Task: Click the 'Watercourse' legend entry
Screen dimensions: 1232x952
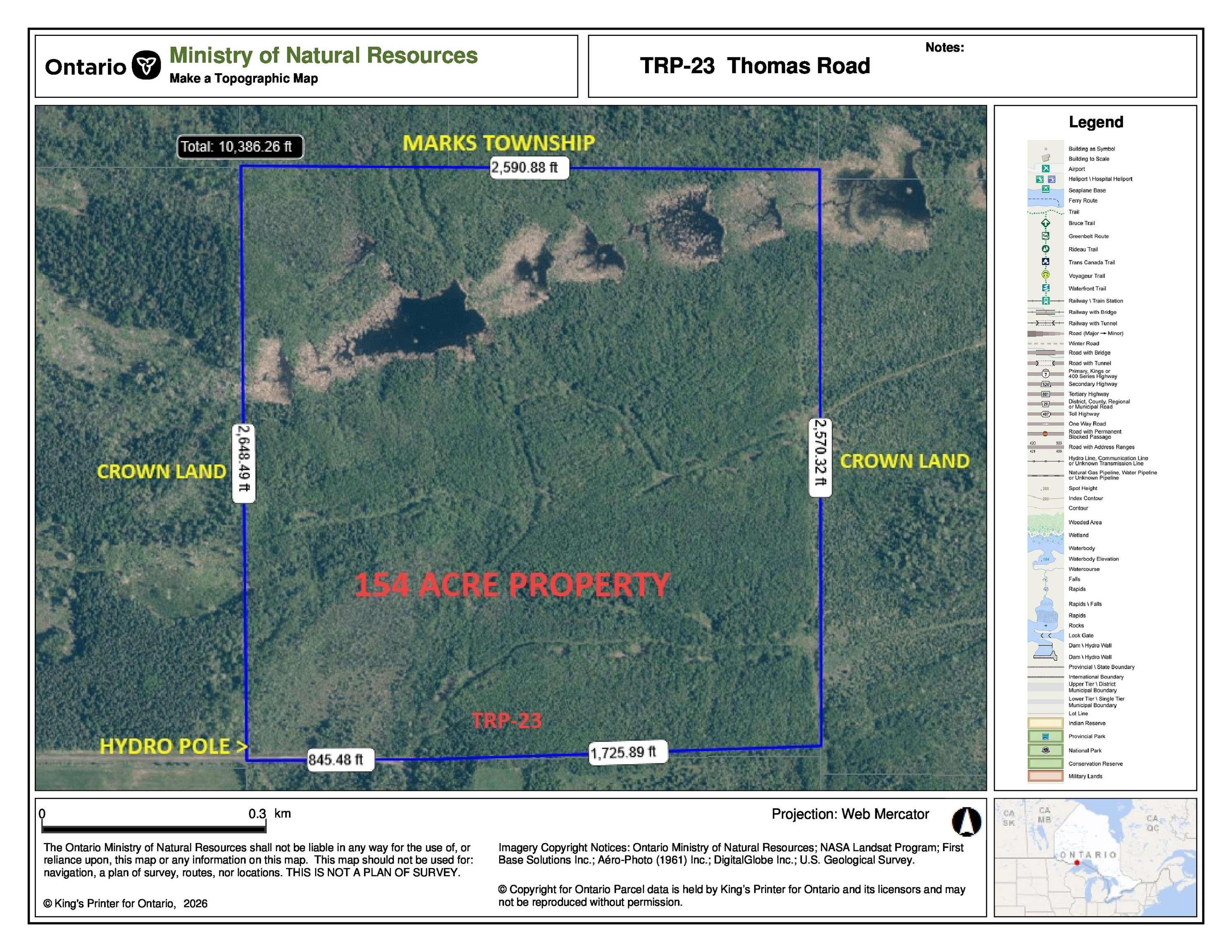Action: coord(1084,569)
